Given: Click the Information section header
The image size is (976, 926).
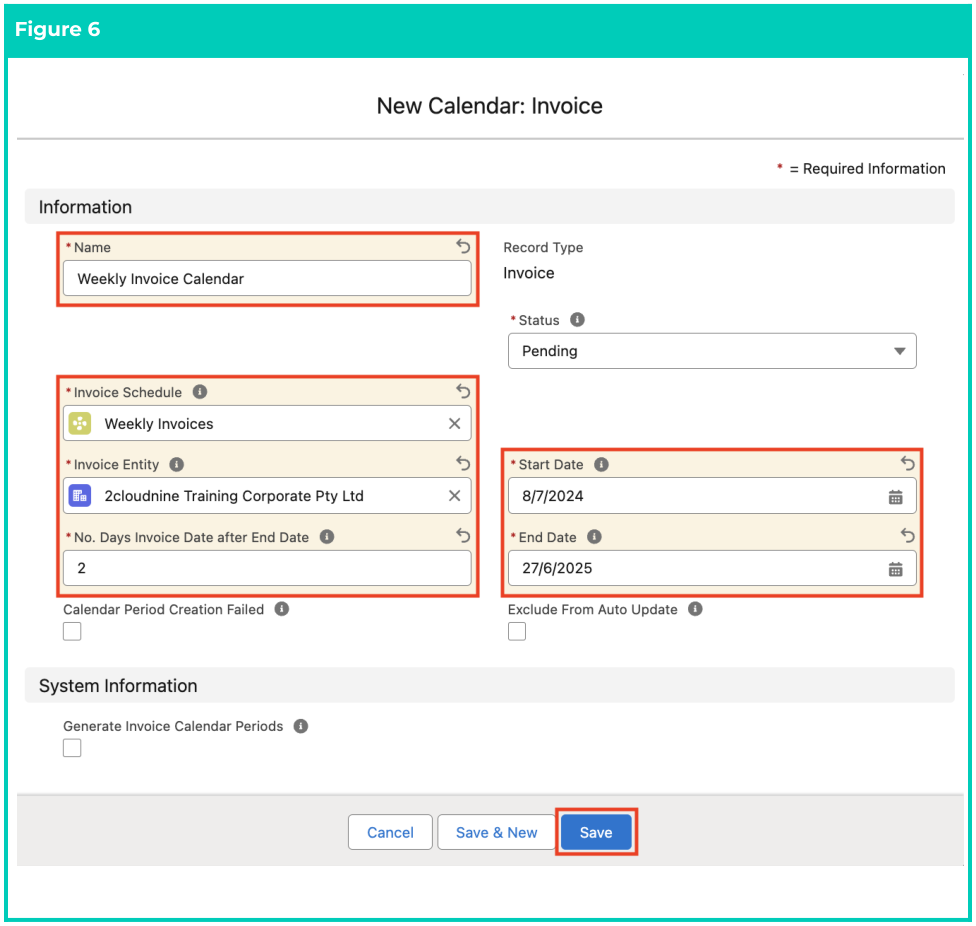Looking at the screenshot, I should [489, 207].
